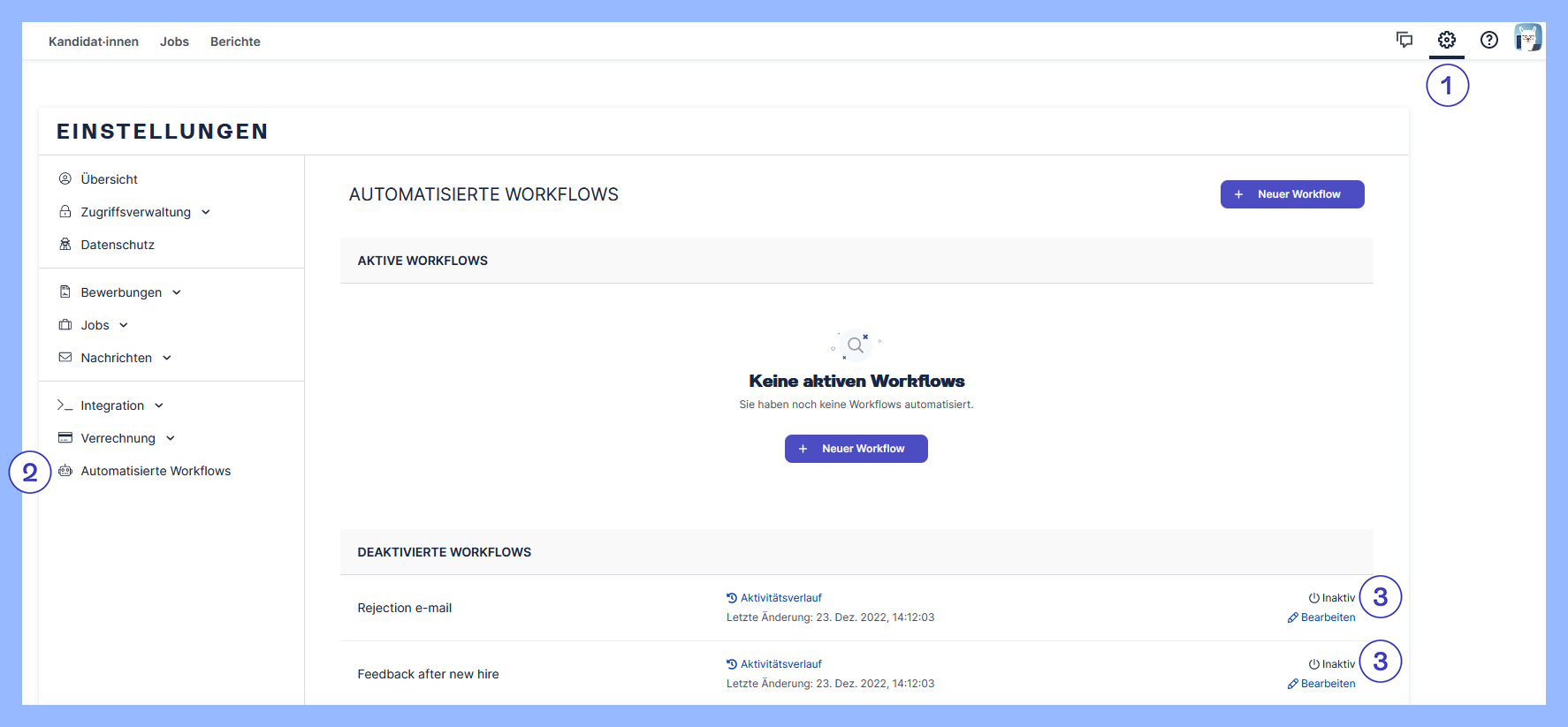Click history icon for Feedback after new hire
The height and width of the screenshot is (727, 1568).
[732, 664]
